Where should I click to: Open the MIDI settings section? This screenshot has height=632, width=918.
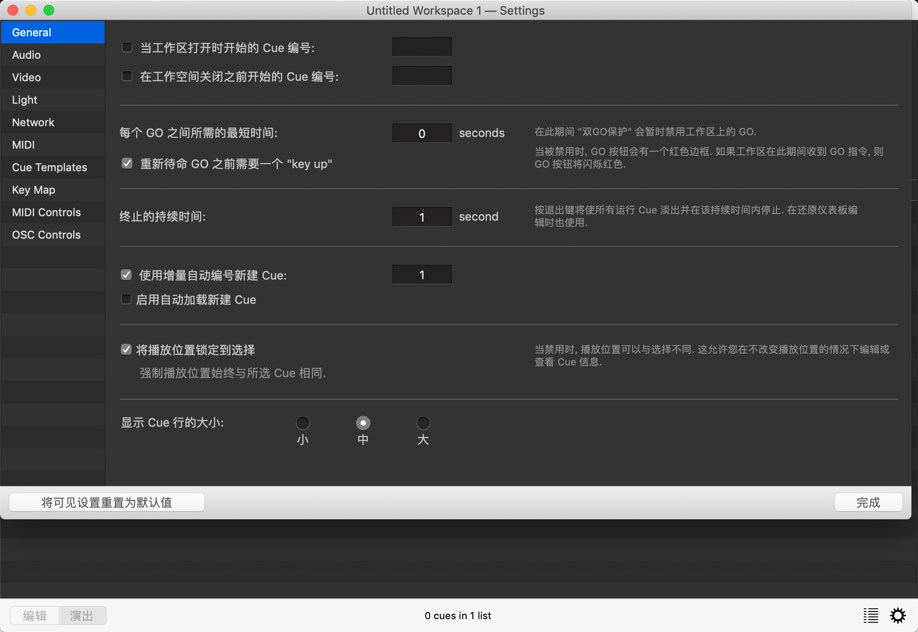point(26,144)
